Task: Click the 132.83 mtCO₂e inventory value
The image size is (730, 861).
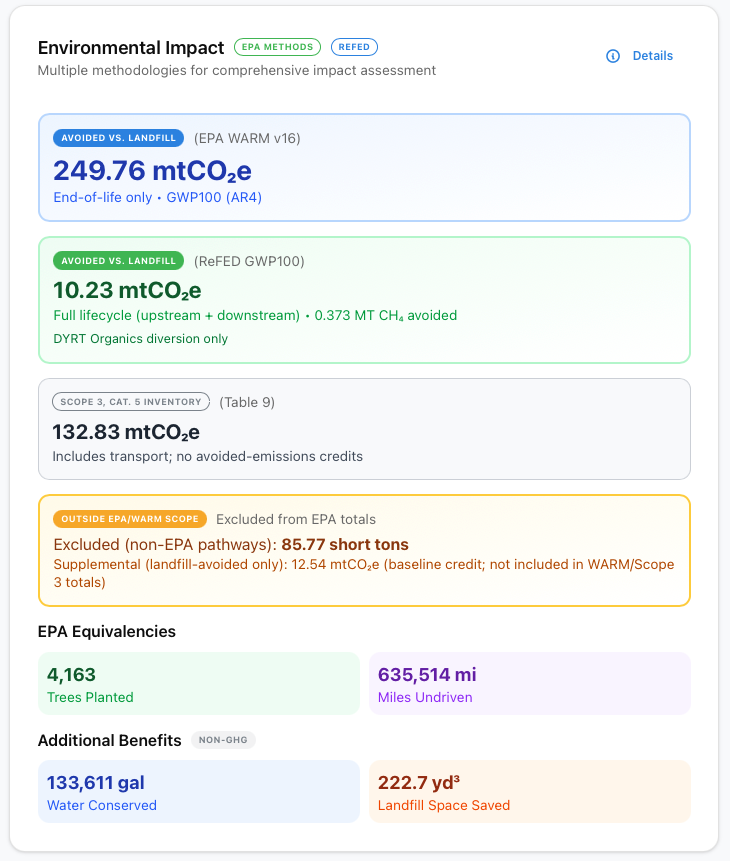Action: click(x=126, y=432)
